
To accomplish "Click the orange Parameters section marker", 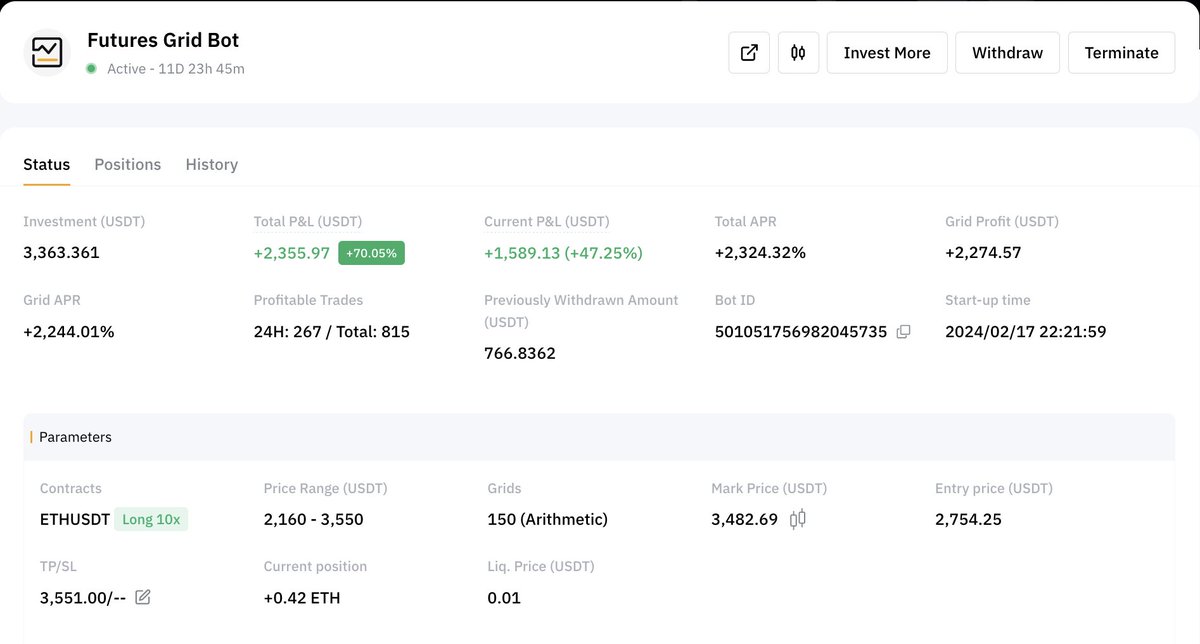I will (29, 437).
